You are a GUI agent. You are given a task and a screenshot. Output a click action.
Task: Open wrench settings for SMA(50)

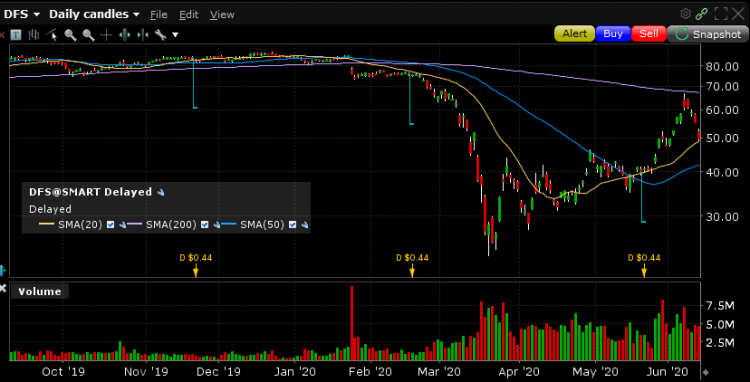[304, 225]
